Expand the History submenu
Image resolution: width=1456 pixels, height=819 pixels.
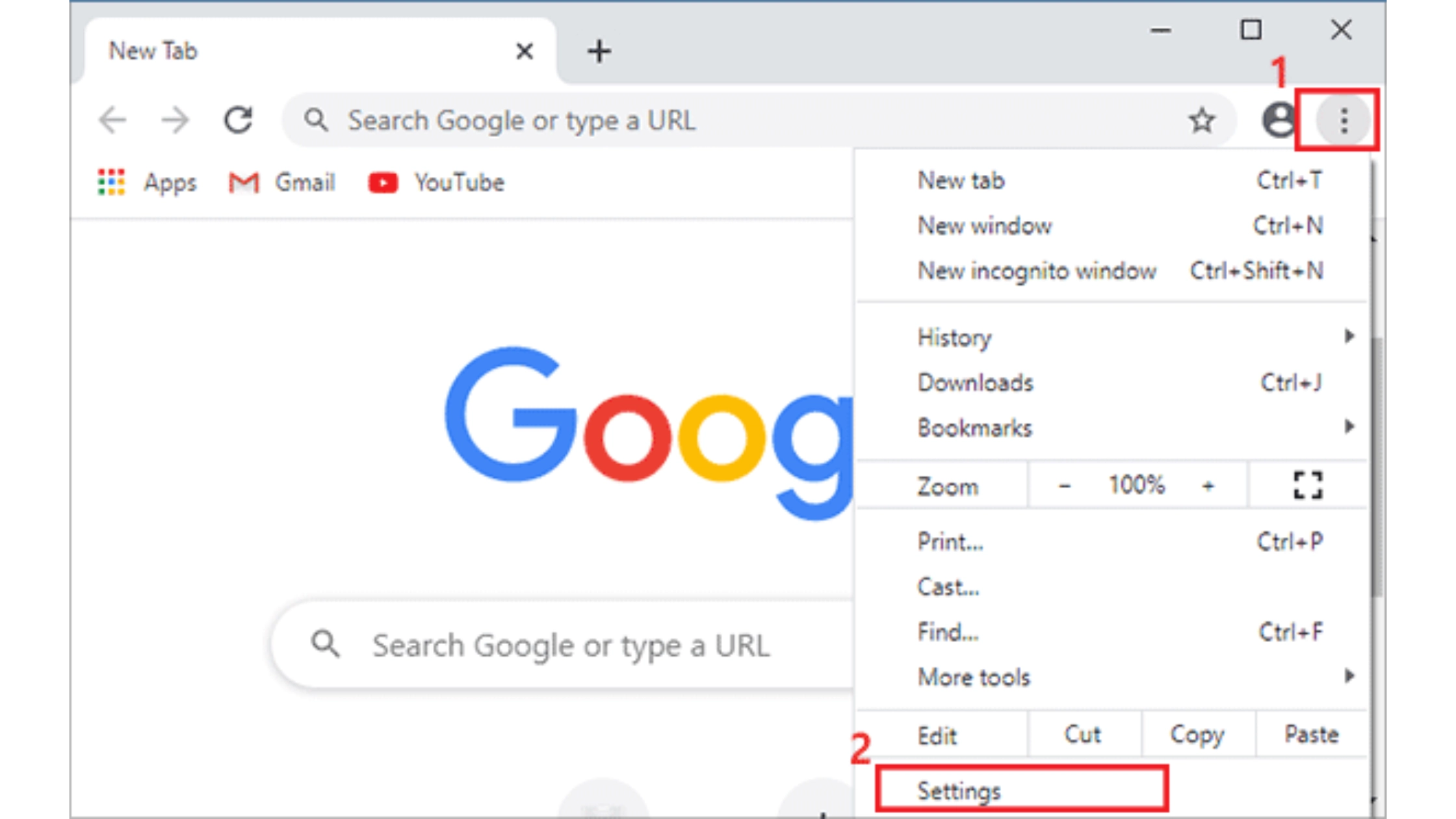954,337
